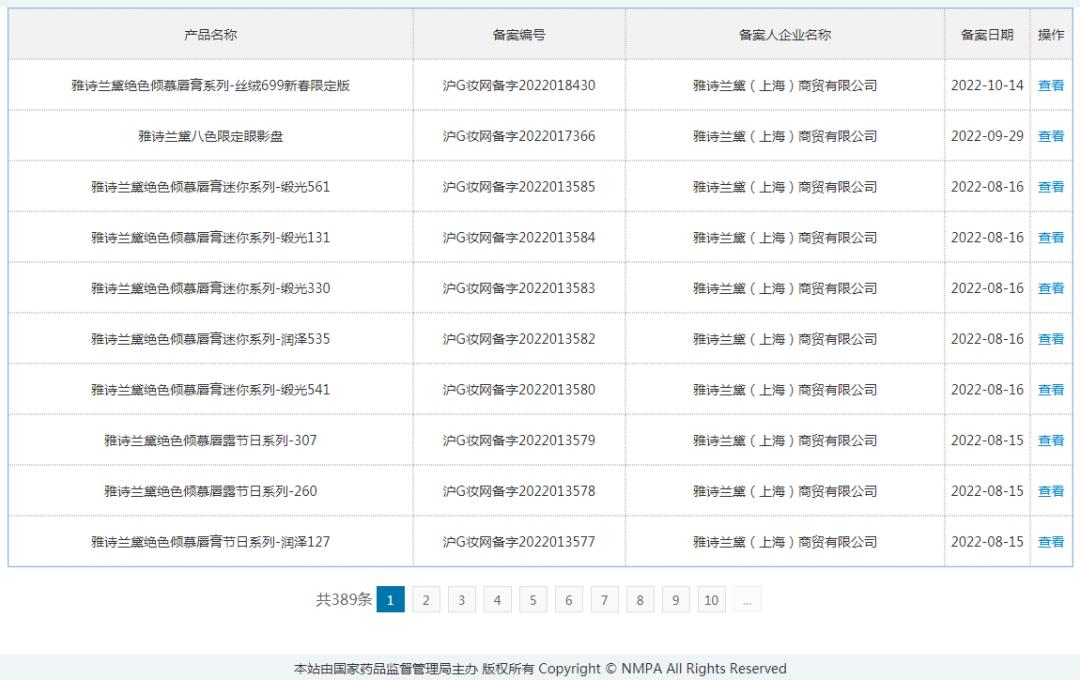Click the date 2022-09-29
The image size is (1080, 680).
[x=987, y=136]
